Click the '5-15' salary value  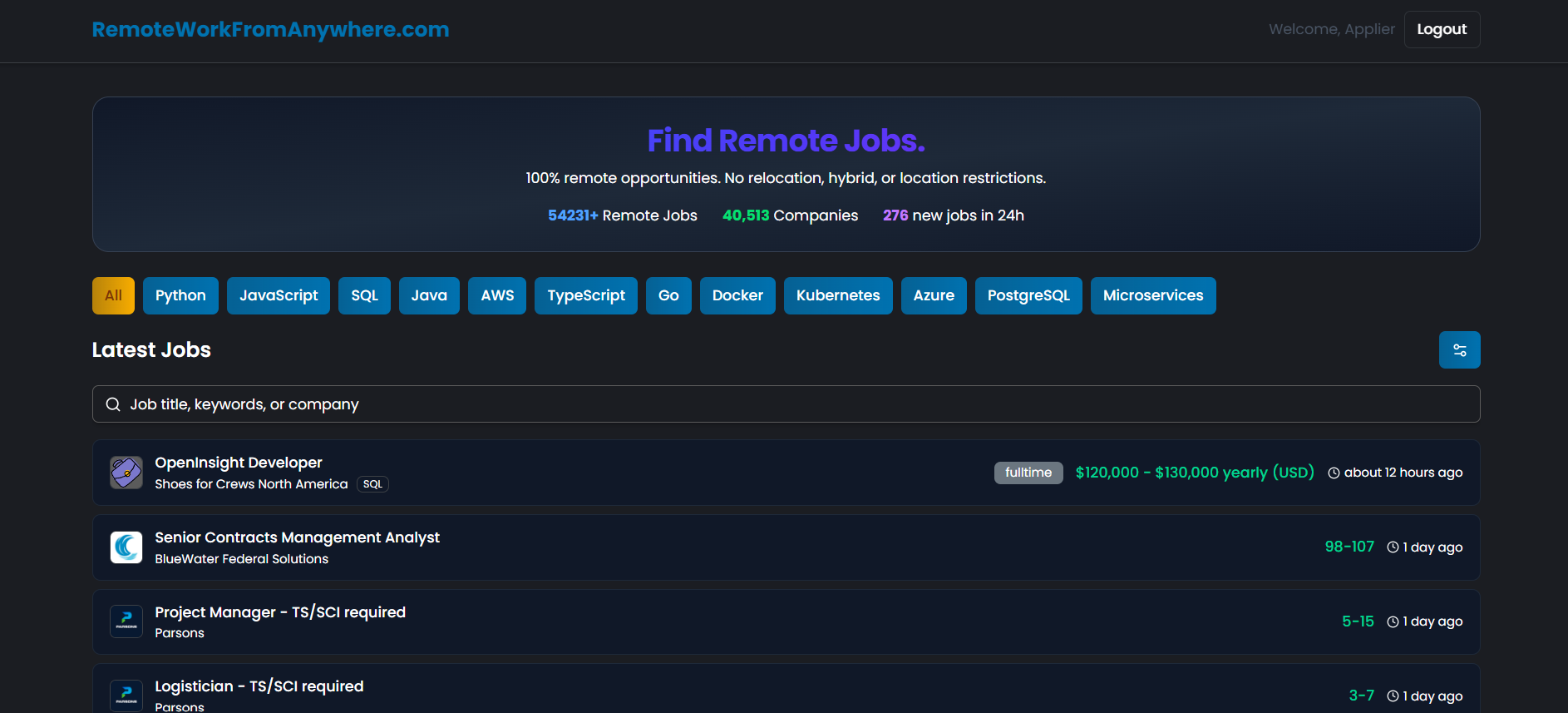coord(1358,621)
